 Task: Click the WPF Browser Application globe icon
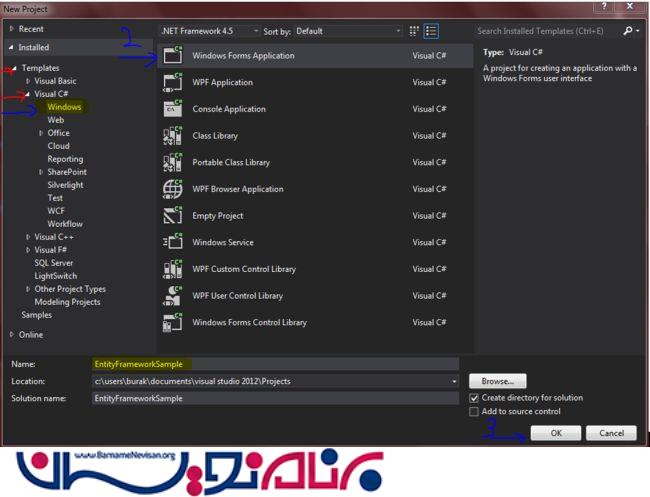pos(173,189)
